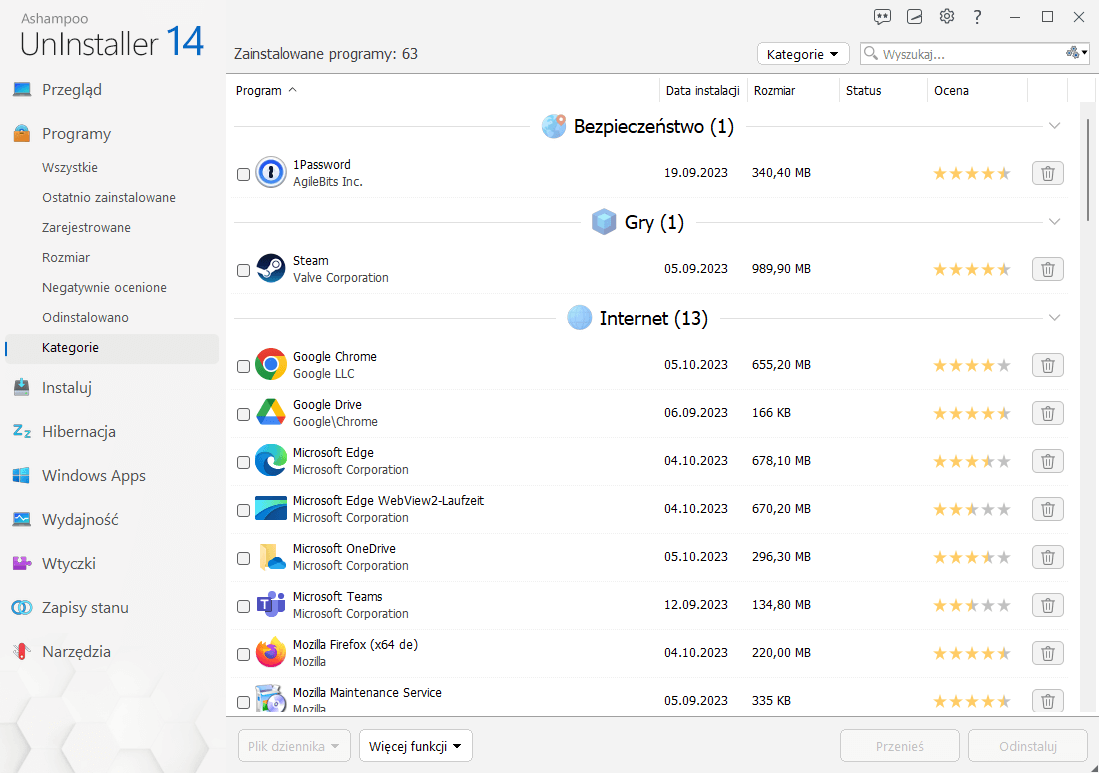1099x773 pixels.
Task: Open the Narzędzia section
Action: point(76,652)
